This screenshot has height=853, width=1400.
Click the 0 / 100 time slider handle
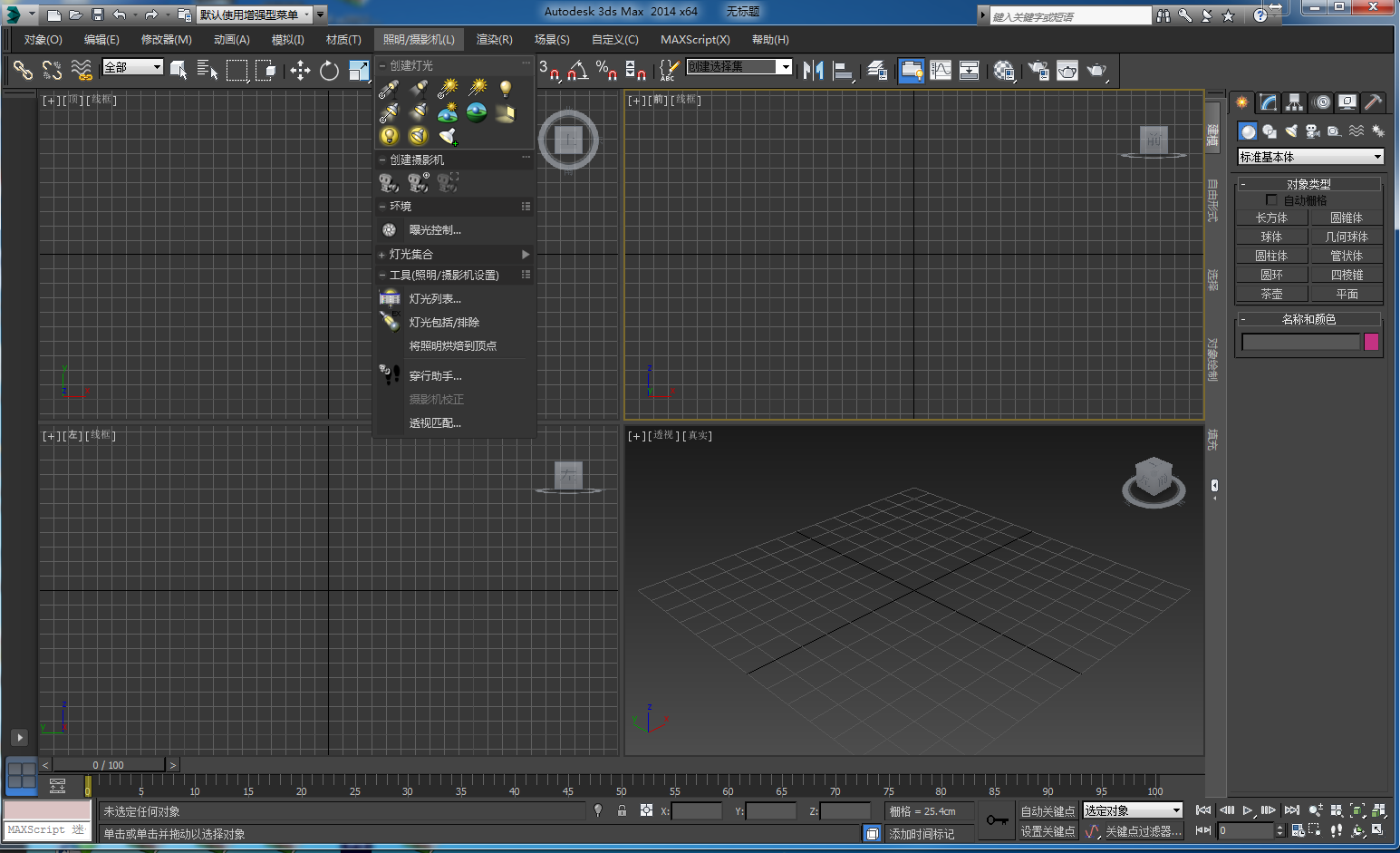[109, 765]
